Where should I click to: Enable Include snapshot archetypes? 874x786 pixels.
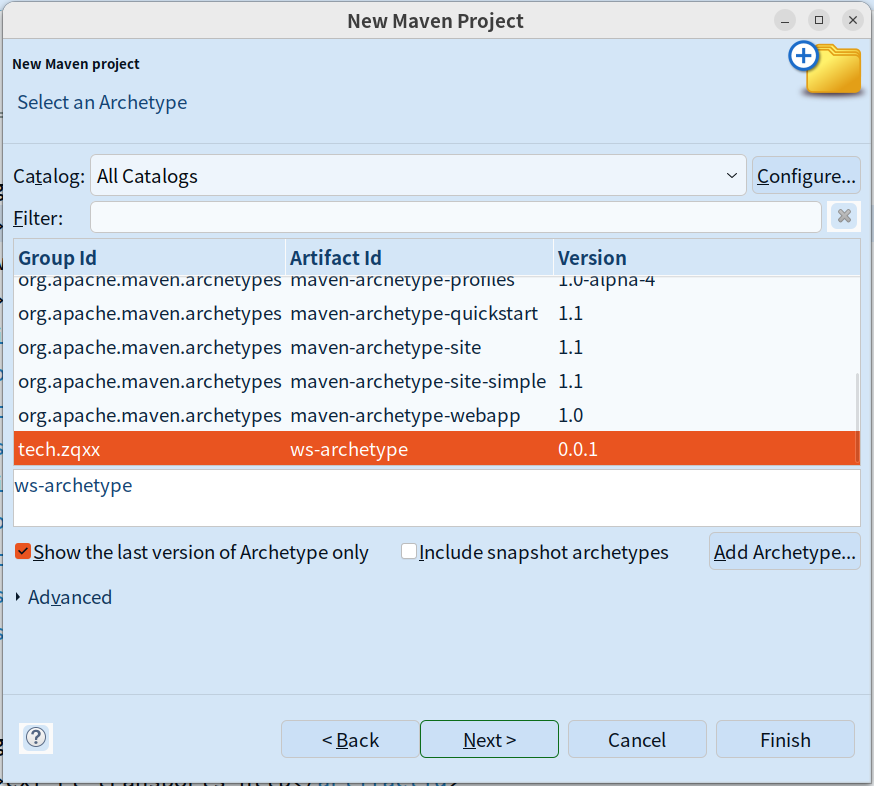[409, 552]
